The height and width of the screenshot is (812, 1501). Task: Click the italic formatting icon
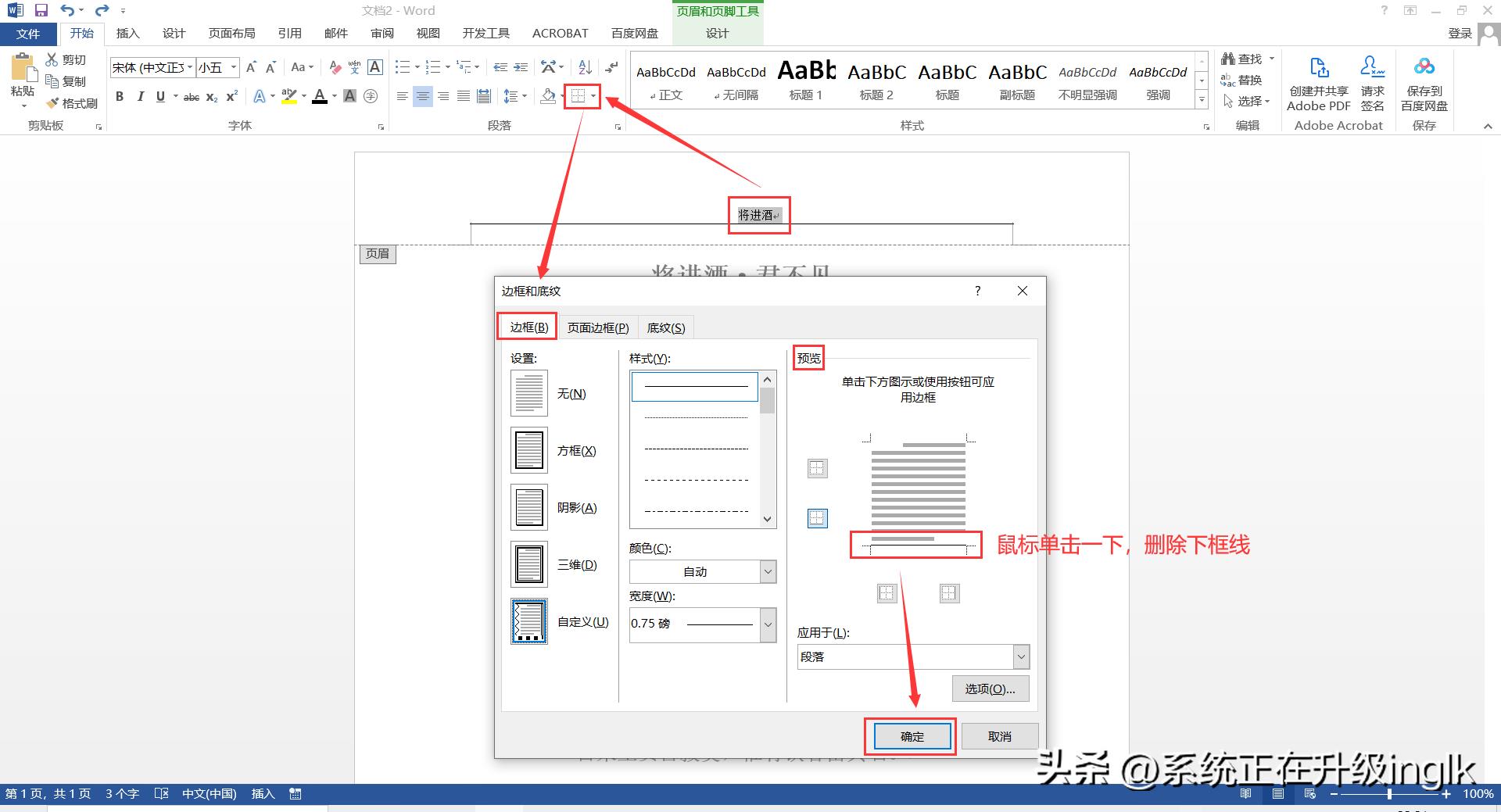pos(141,96)
